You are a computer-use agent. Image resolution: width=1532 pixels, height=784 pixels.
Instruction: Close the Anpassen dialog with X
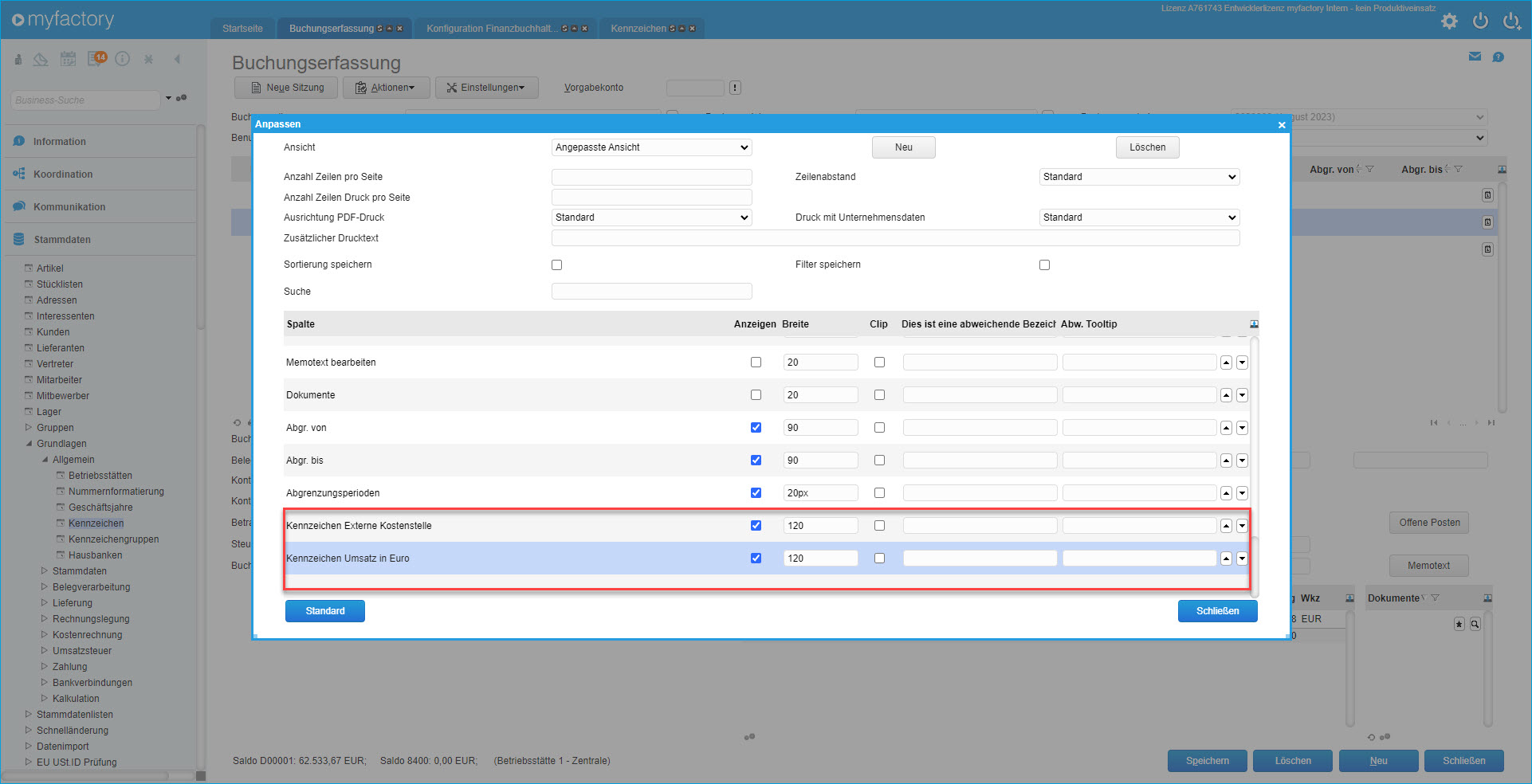tap(1282, 124)
